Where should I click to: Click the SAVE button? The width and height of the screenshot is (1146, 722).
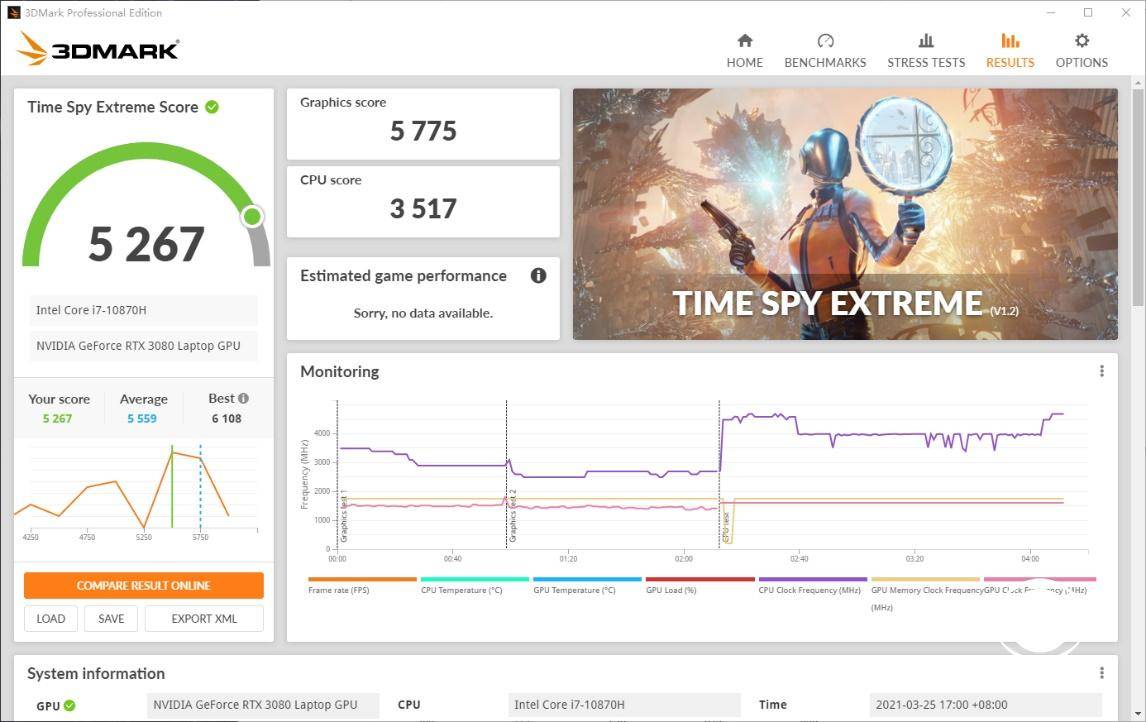(x=111, y=618)
